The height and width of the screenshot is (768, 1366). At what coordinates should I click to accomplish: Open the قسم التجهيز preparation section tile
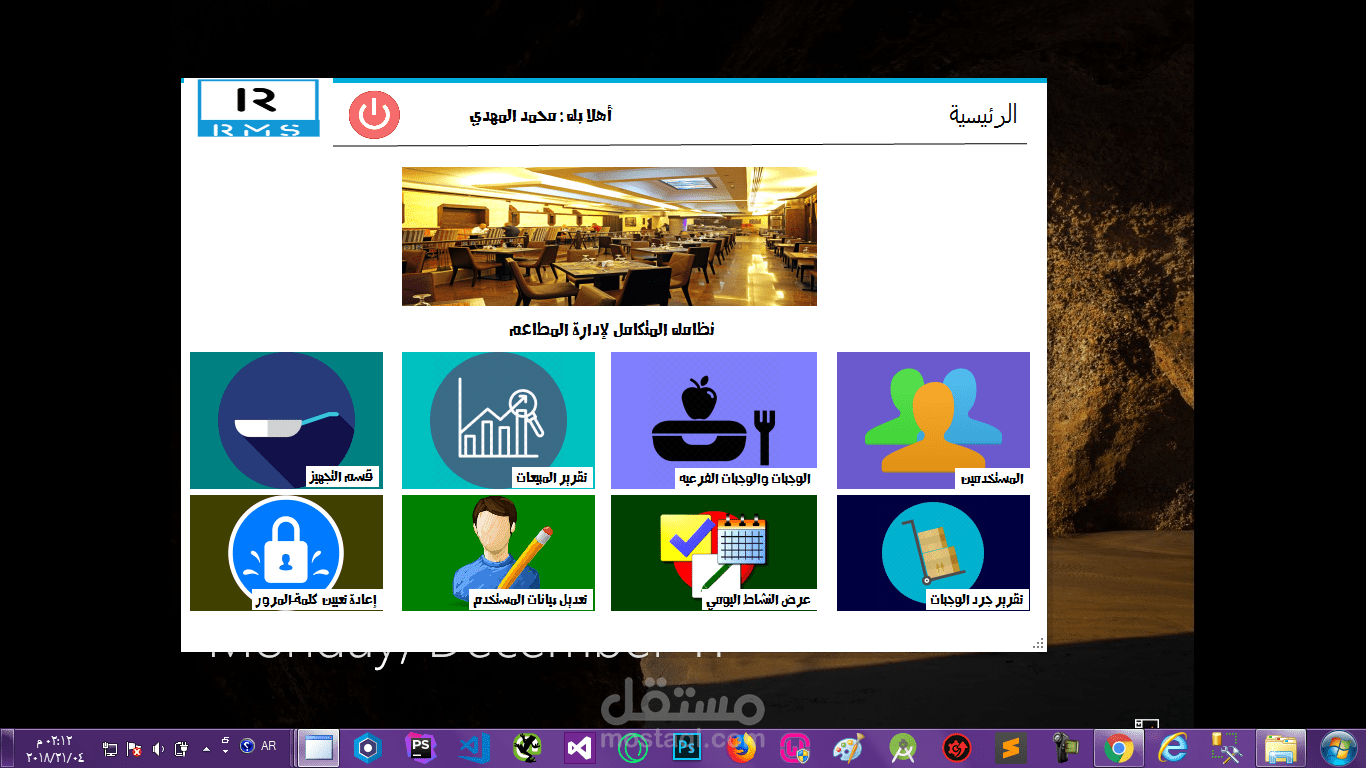[286, 420]
